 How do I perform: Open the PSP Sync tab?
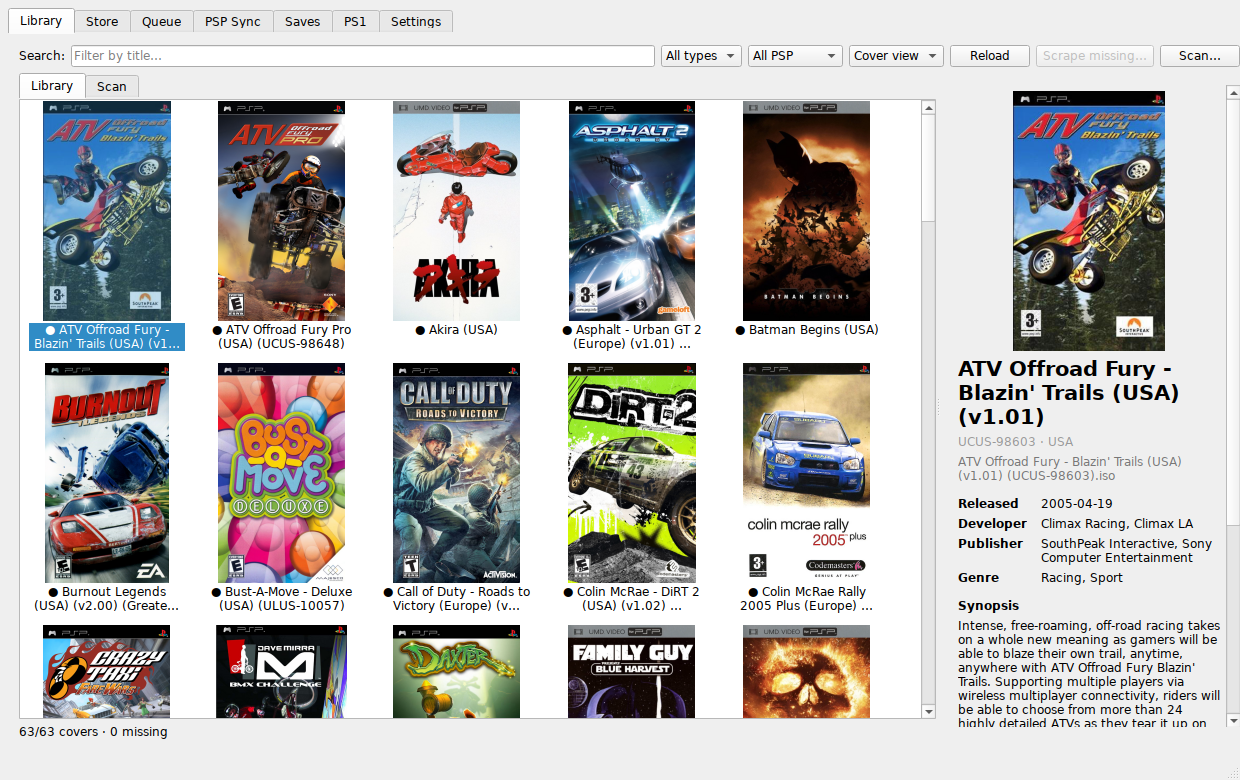tap(233, 21)
